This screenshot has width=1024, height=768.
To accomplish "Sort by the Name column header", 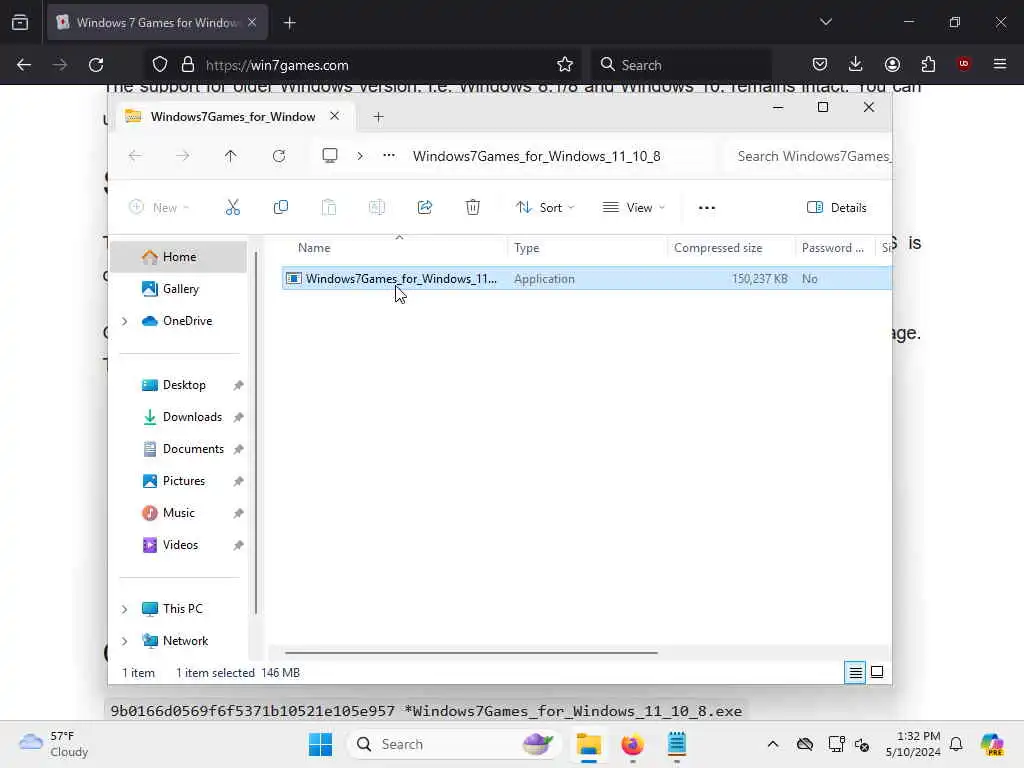I will coord(394,248).
